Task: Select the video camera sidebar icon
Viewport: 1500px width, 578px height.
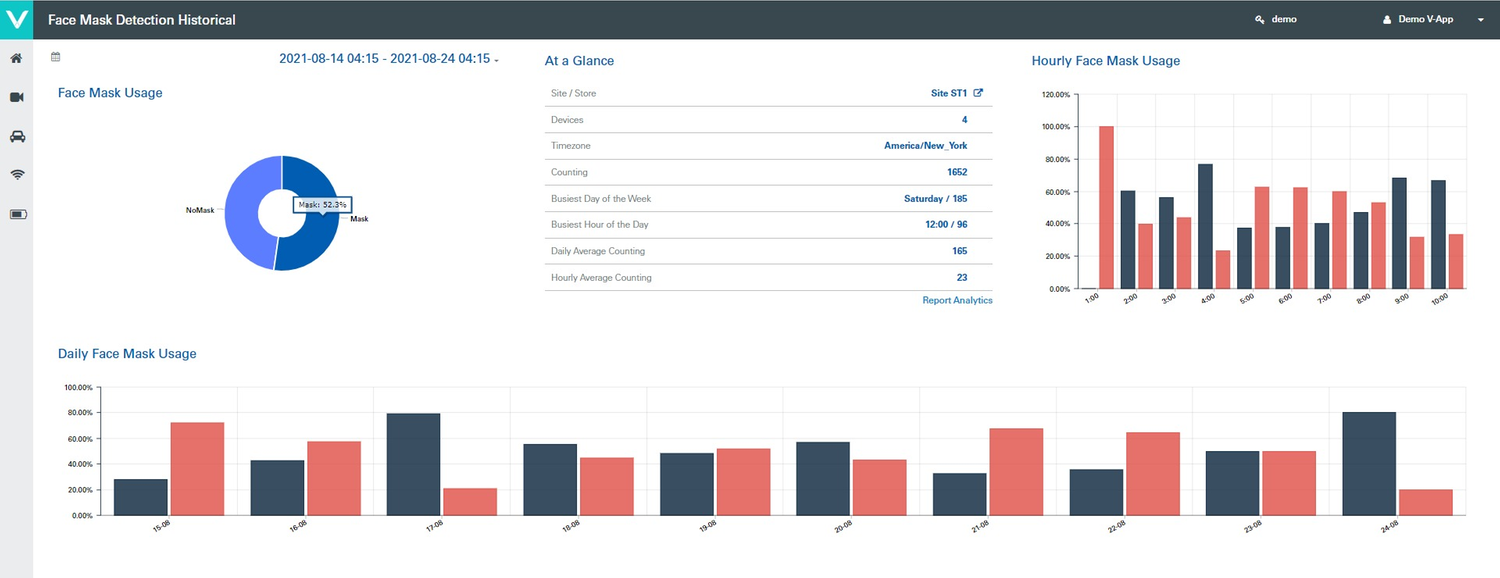Action: 15,97
